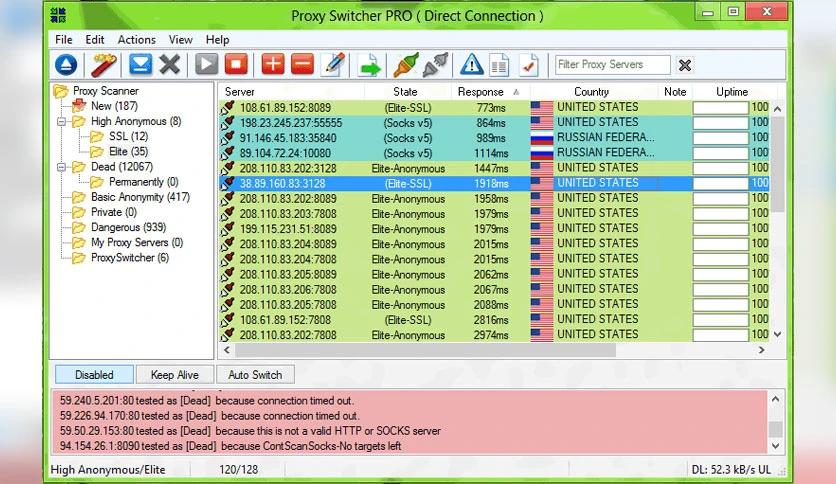Image resolution: width=836 pixels, height=484 pixels.
Task: Click the Response column sort arrow
Action: coord(517,92)
